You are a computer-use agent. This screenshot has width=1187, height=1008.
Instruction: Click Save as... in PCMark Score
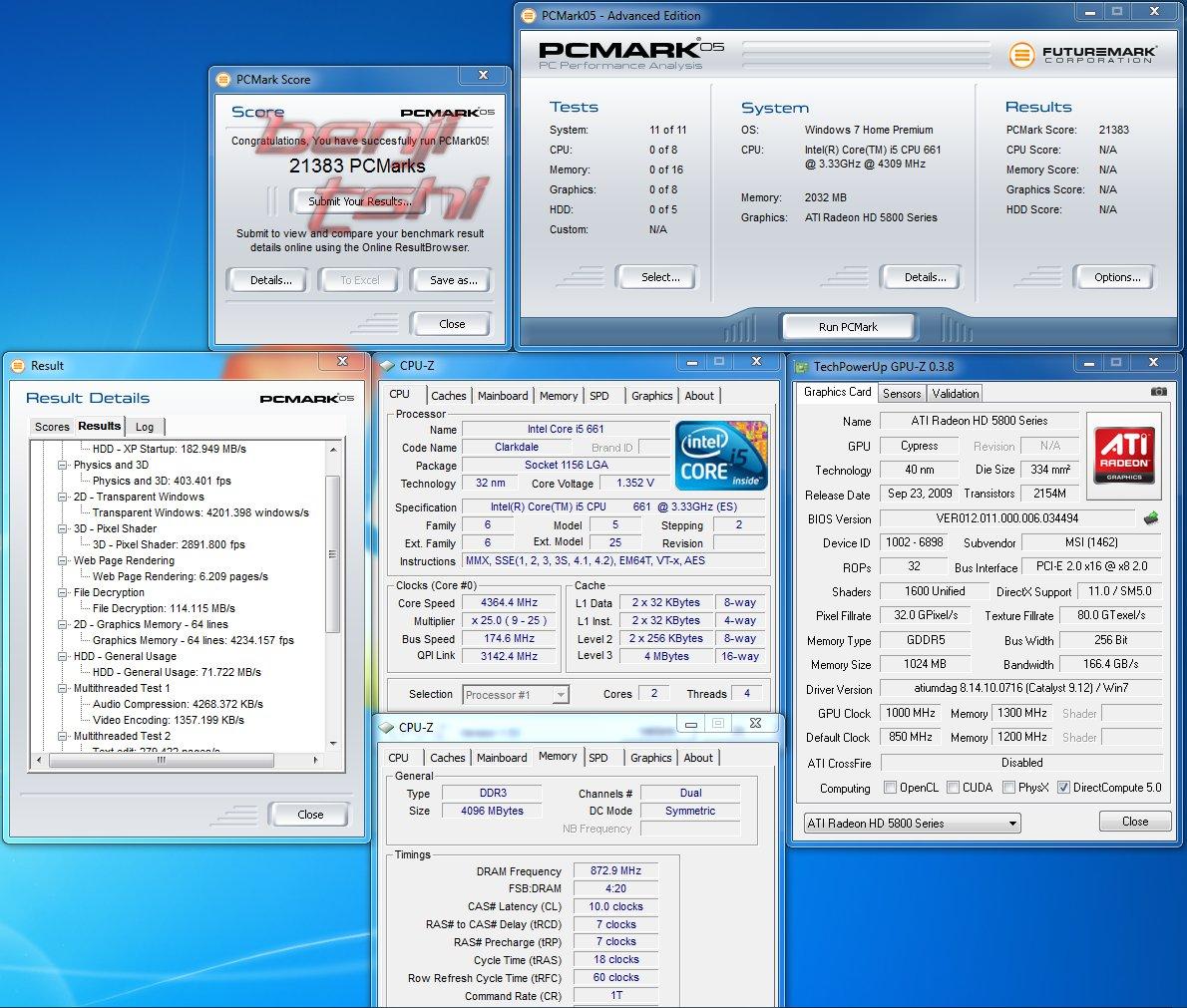coord(454,280)
